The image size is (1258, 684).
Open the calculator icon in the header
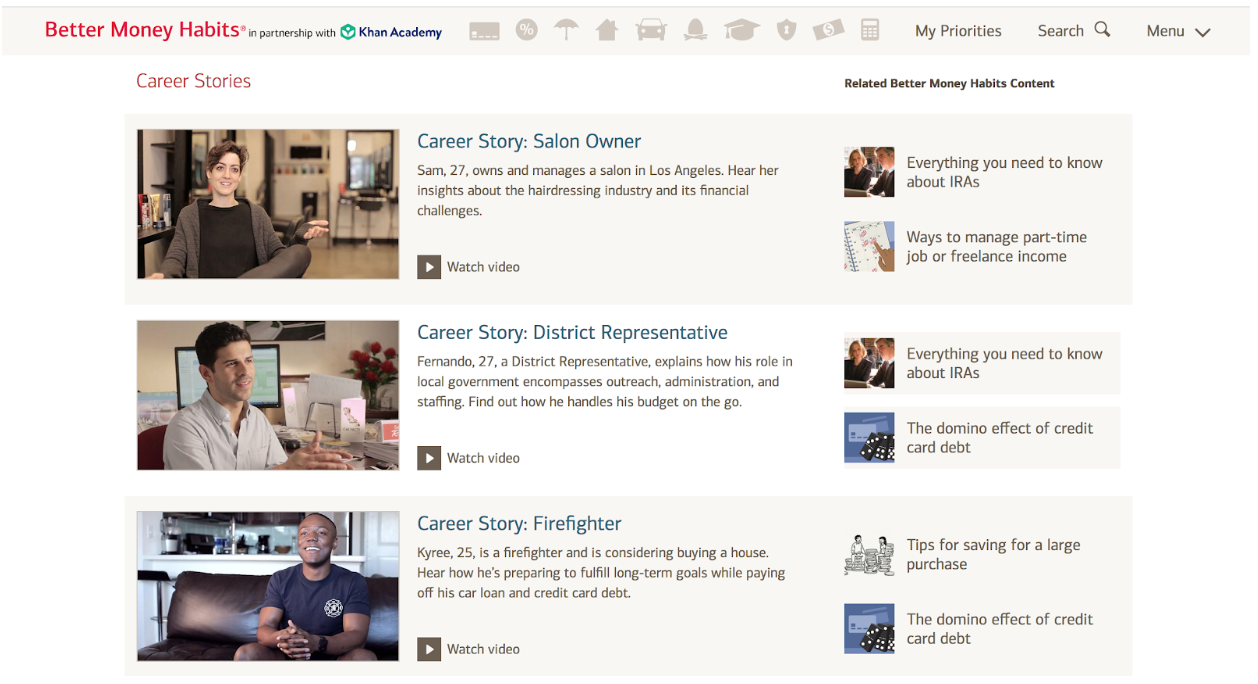click(x=870, y=31)
